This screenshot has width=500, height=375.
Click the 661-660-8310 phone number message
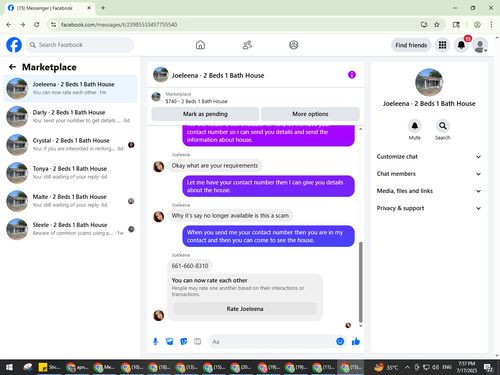190,266
